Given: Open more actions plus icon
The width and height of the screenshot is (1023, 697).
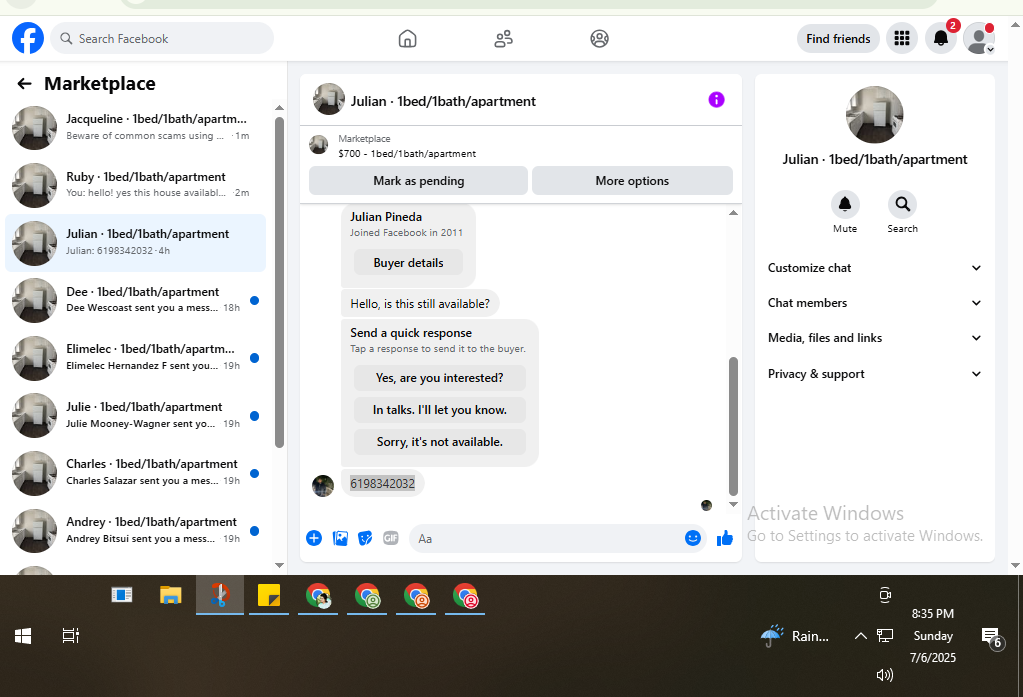Looking at the screenshot, I should click(x=314, y=538).
